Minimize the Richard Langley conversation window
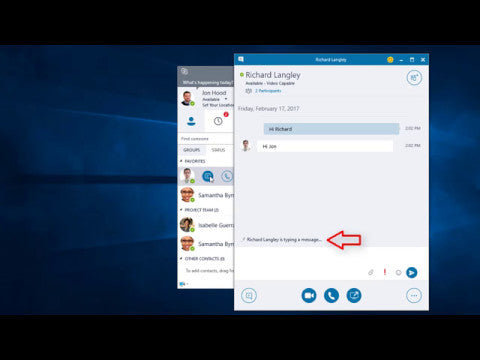 401,60
